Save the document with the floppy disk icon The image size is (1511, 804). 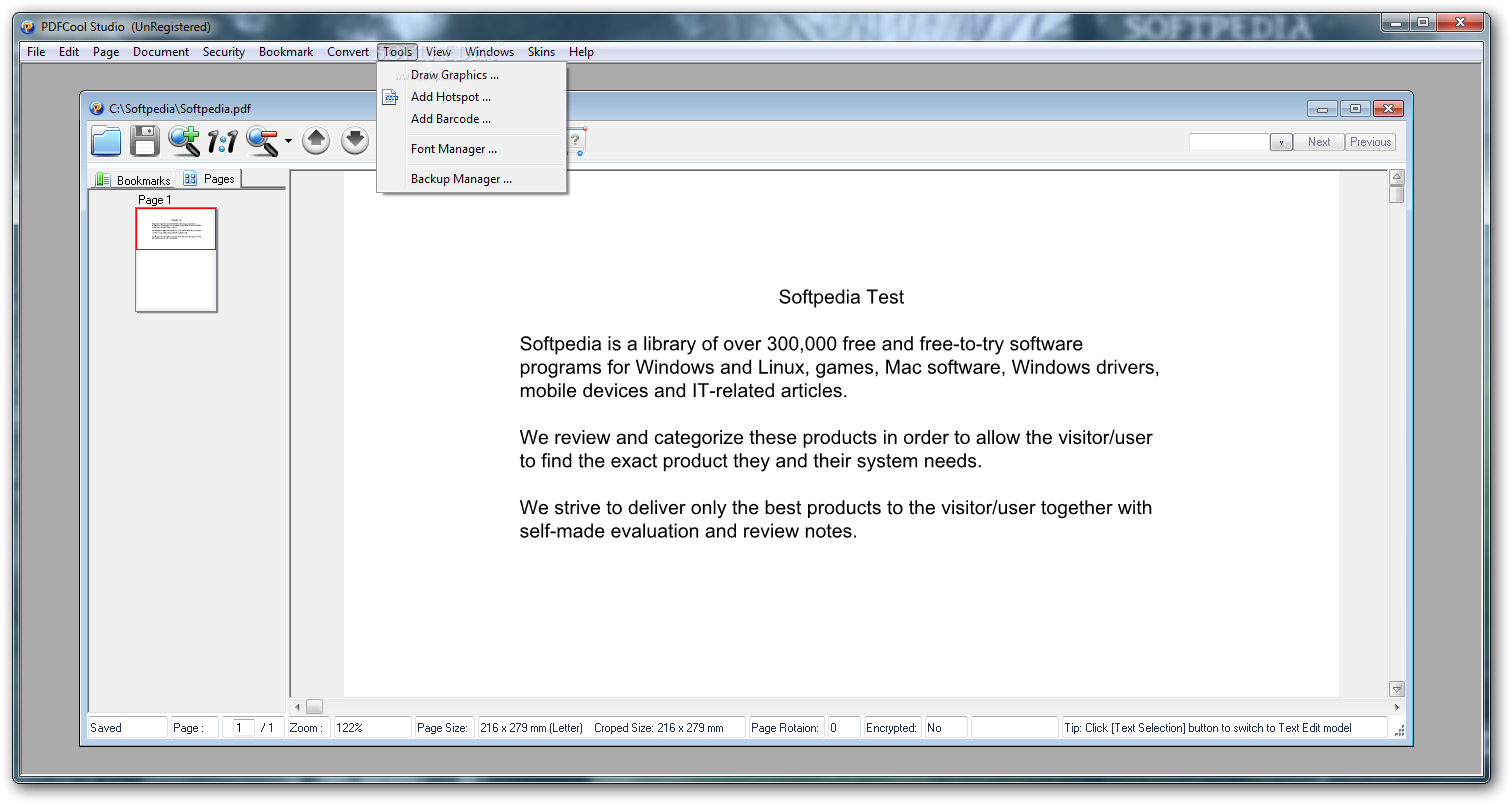(145, 141)
